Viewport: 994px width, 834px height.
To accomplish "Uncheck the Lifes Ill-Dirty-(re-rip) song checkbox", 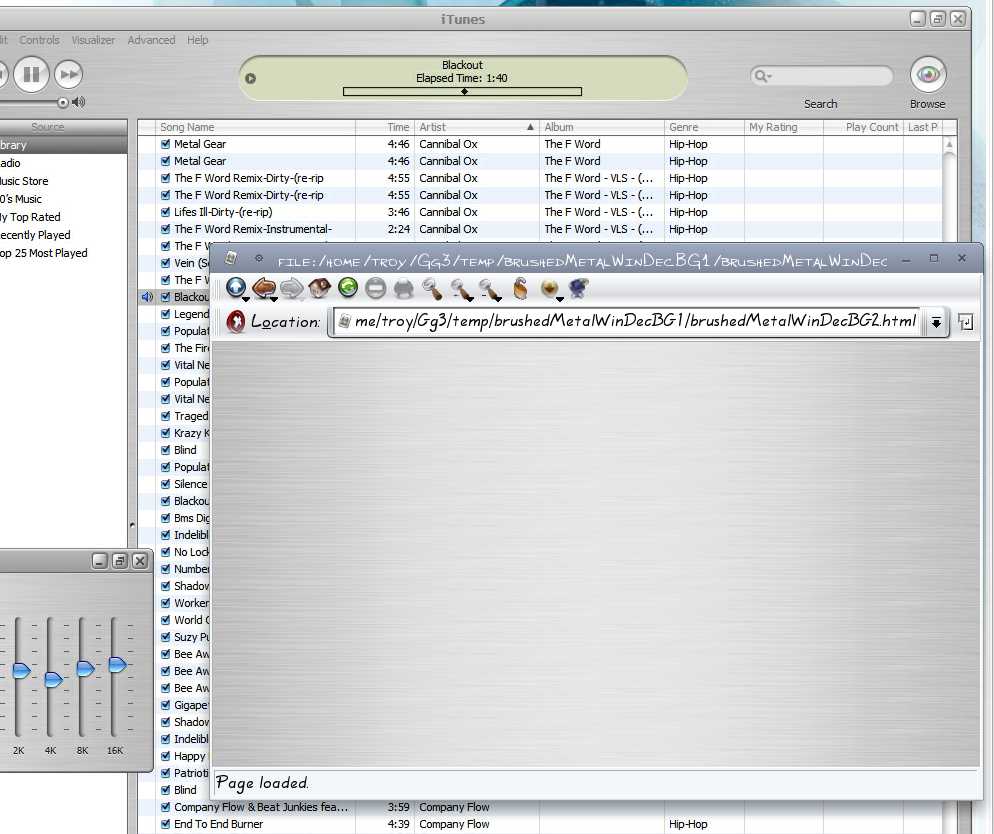I will 165,212.
